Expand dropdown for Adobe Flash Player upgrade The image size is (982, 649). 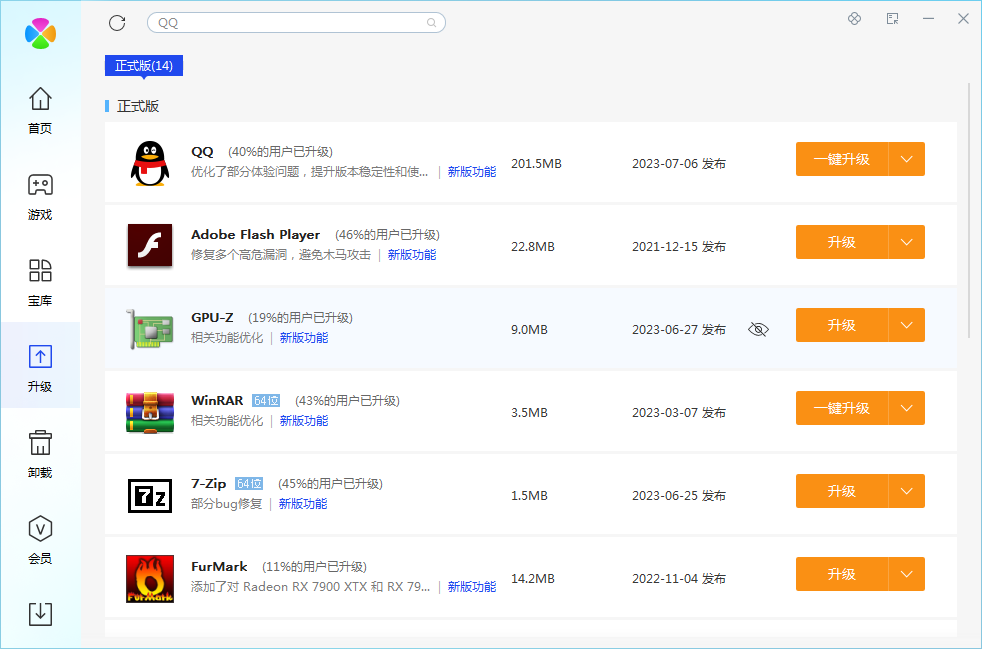coord(906,242)
